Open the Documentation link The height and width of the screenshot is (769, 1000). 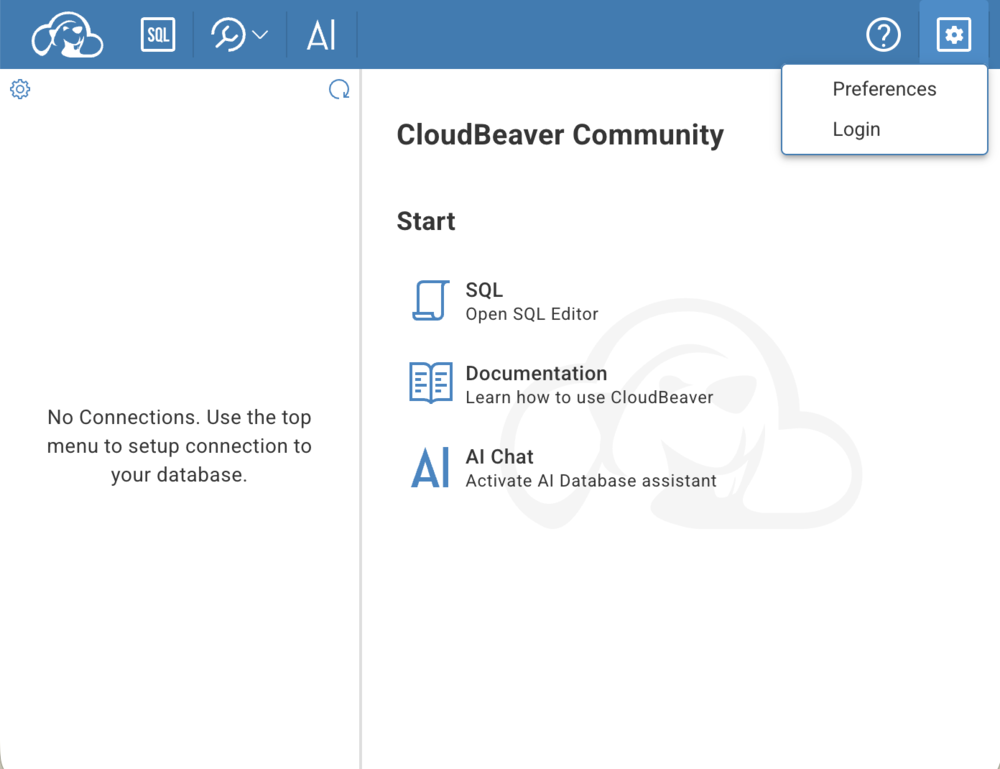coord(536,373)
